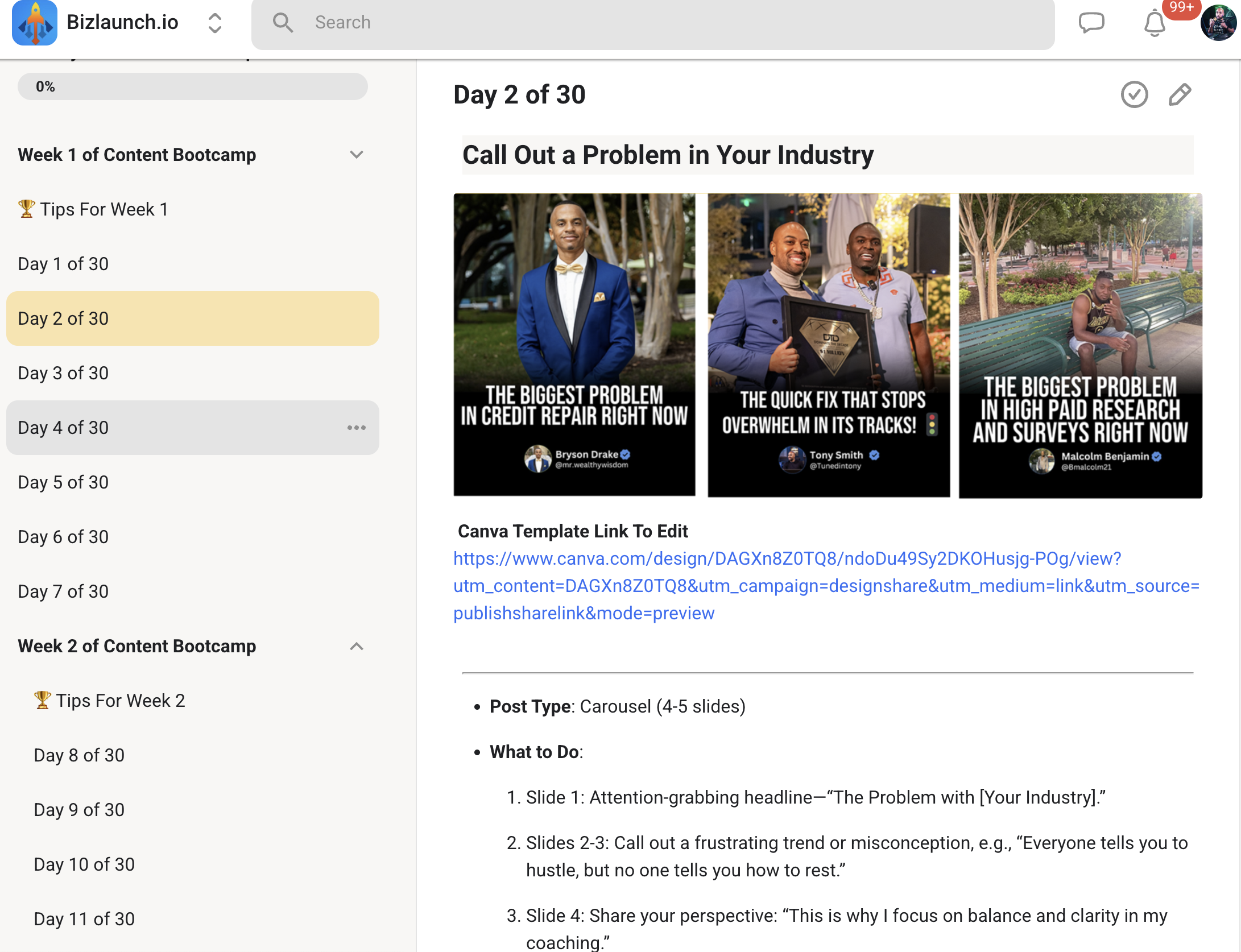Mark Day 2 lesson as complete
Image resolution: width=1241 pixels, height=952 pixels.
1134,94
